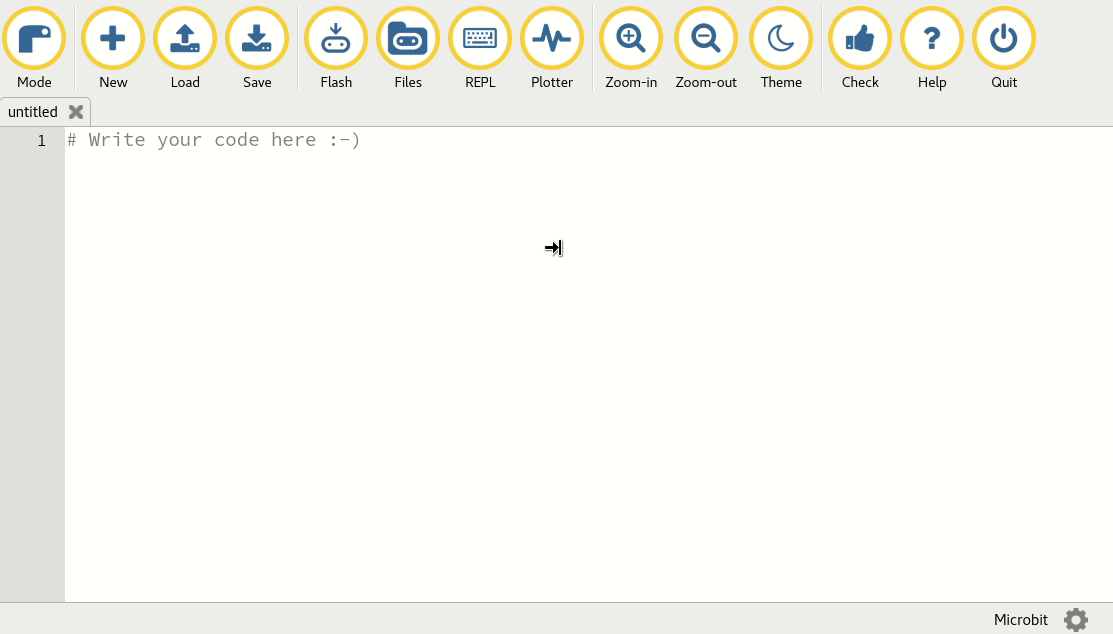The width and height of the screenshot is (1113, 634).
Task: Select the untitled tab
Action: point(33,112)
